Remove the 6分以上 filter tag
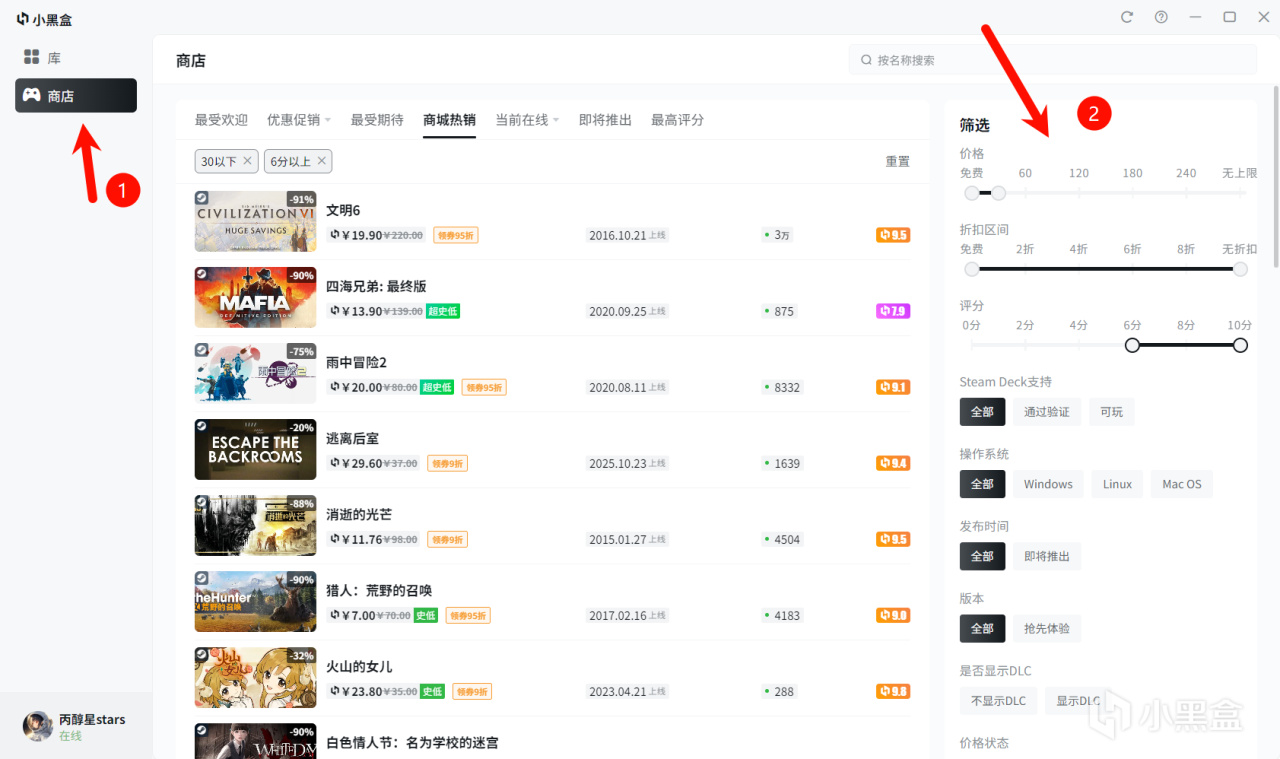The width and height of the screenshot is (1280, 759). [321, 161]
